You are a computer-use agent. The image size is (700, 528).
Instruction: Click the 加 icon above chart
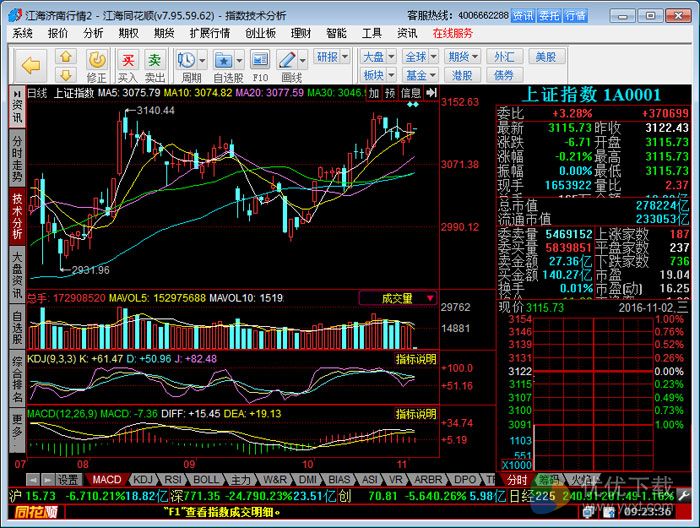[x=374, y=93]
